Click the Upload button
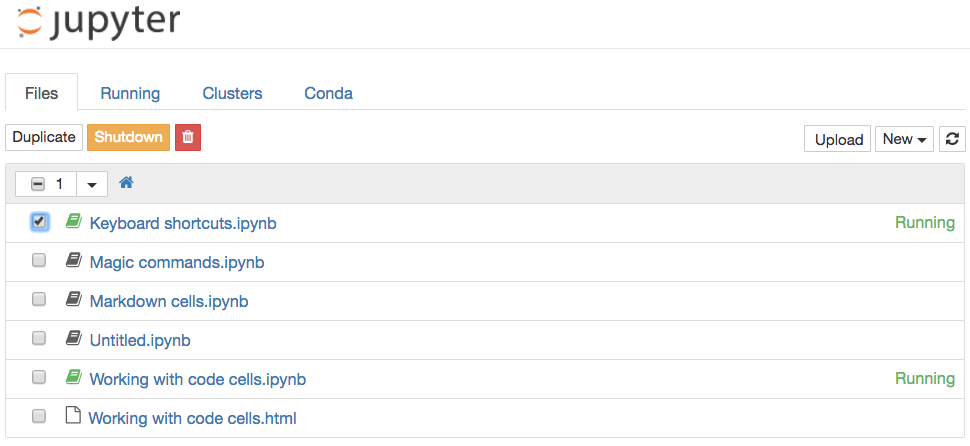 (x=838, y=139)
